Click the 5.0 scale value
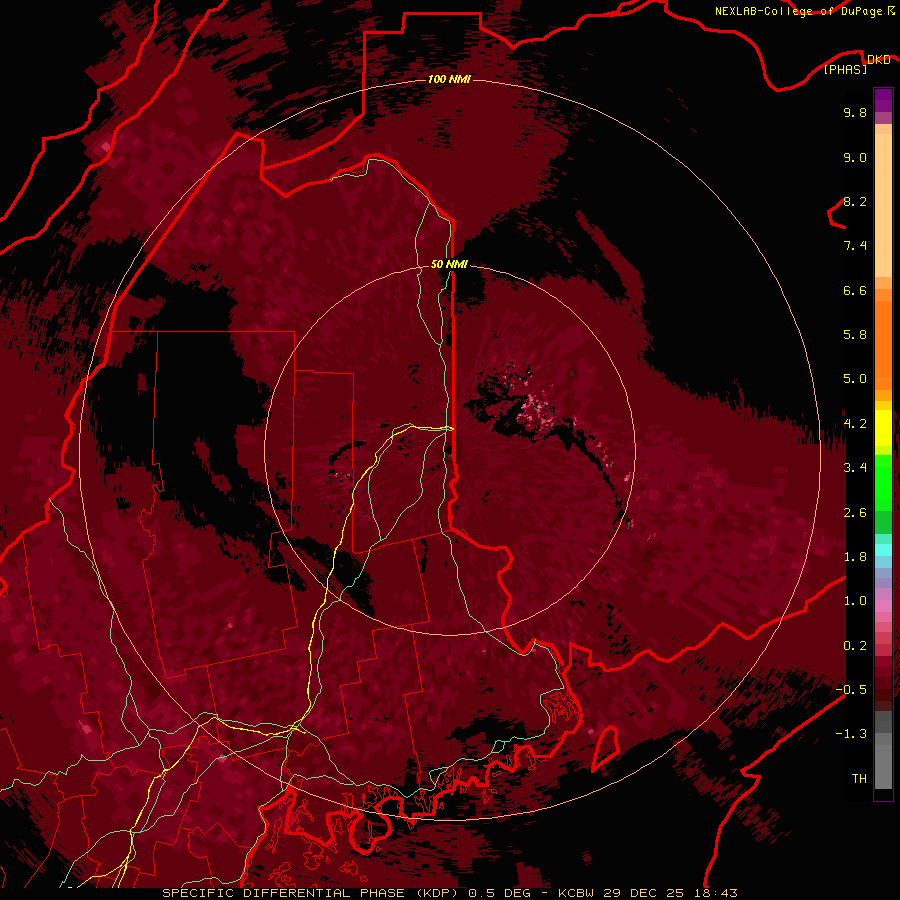The width and height of the screenshot is (900, 900). pos(855,379)
